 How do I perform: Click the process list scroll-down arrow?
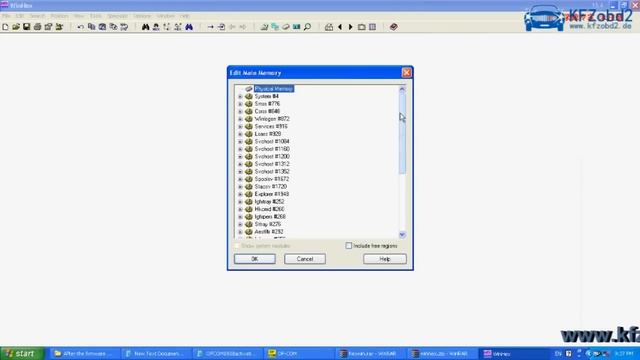pyautogui.click(x=402, y=235)
